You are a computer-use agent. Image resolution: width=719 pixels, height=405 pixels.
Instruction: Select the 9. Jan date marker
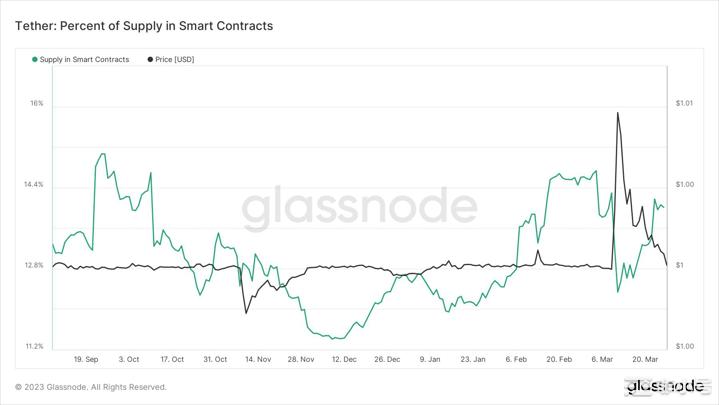pyautogui.click(x=430, y=358)
